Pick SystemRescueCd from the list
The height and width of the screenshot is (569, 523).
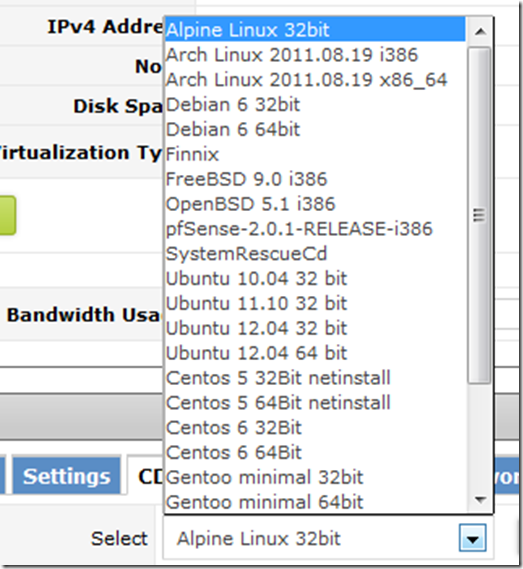315,254
